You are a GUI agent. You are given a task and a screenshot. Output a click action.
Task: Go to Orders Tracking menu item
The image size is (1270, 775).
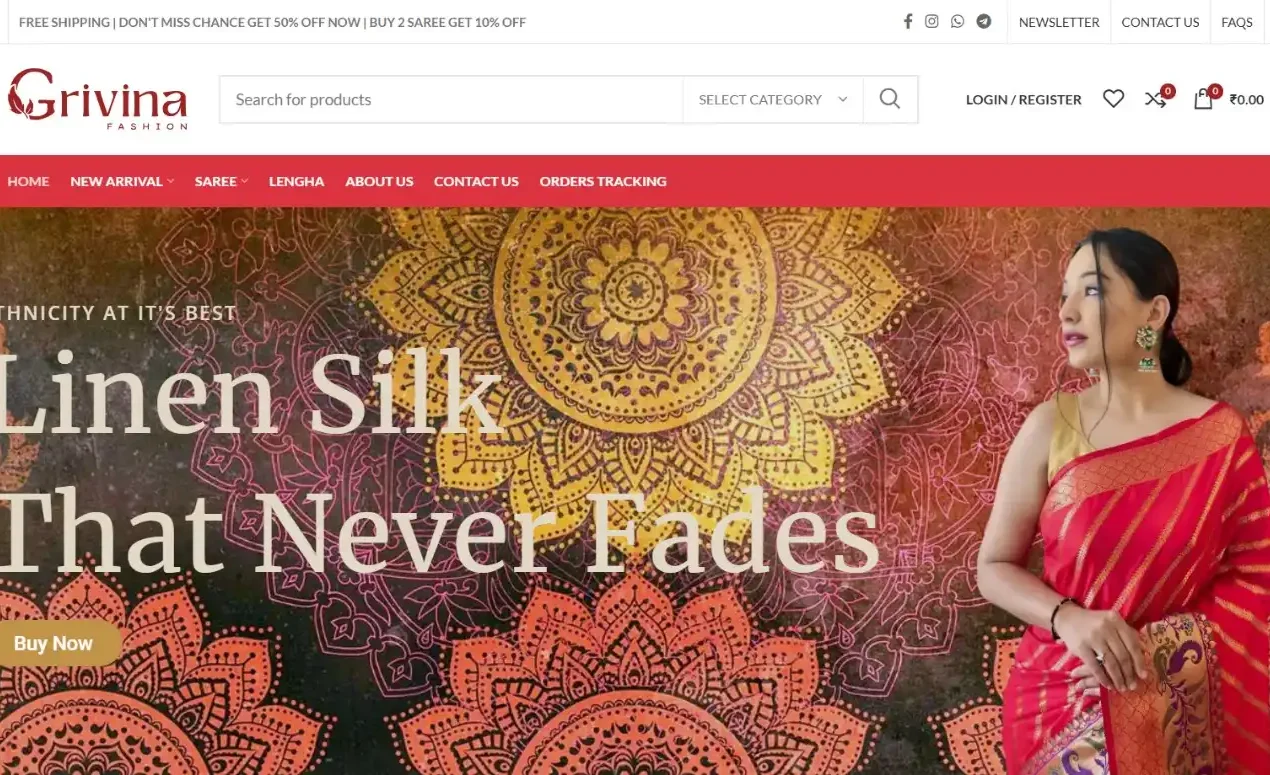pyautogui.click(x=603, y=181)
